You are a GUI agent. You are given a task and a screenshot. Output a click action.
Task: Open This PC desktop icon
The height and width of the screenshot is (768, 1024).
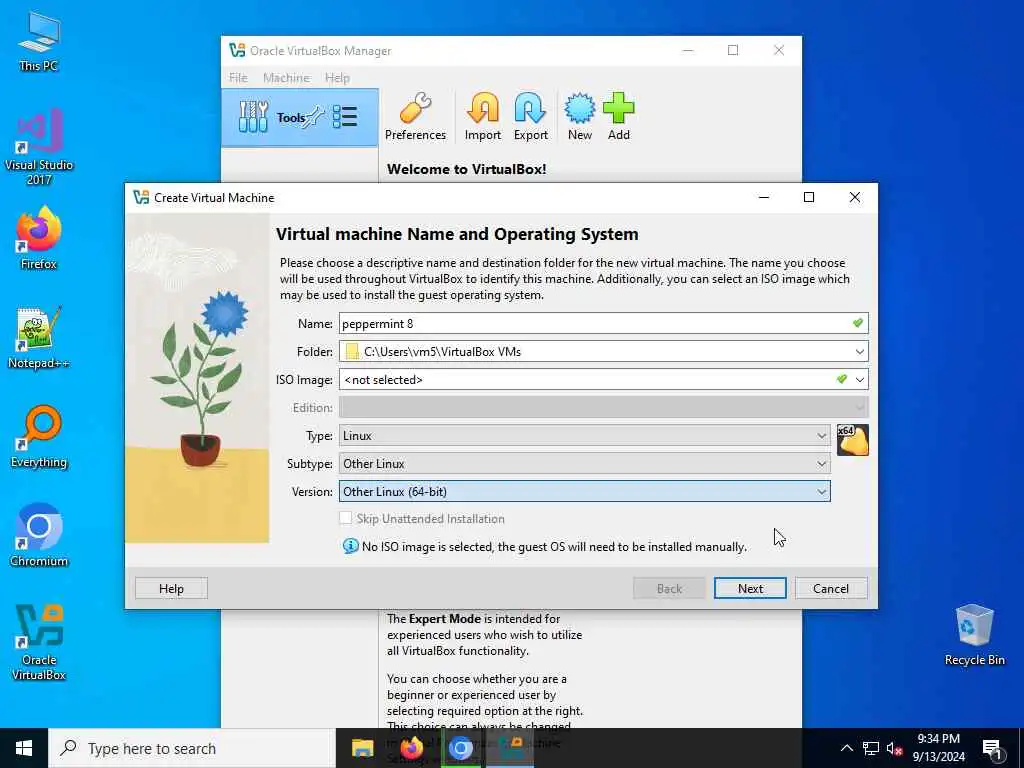39,42
